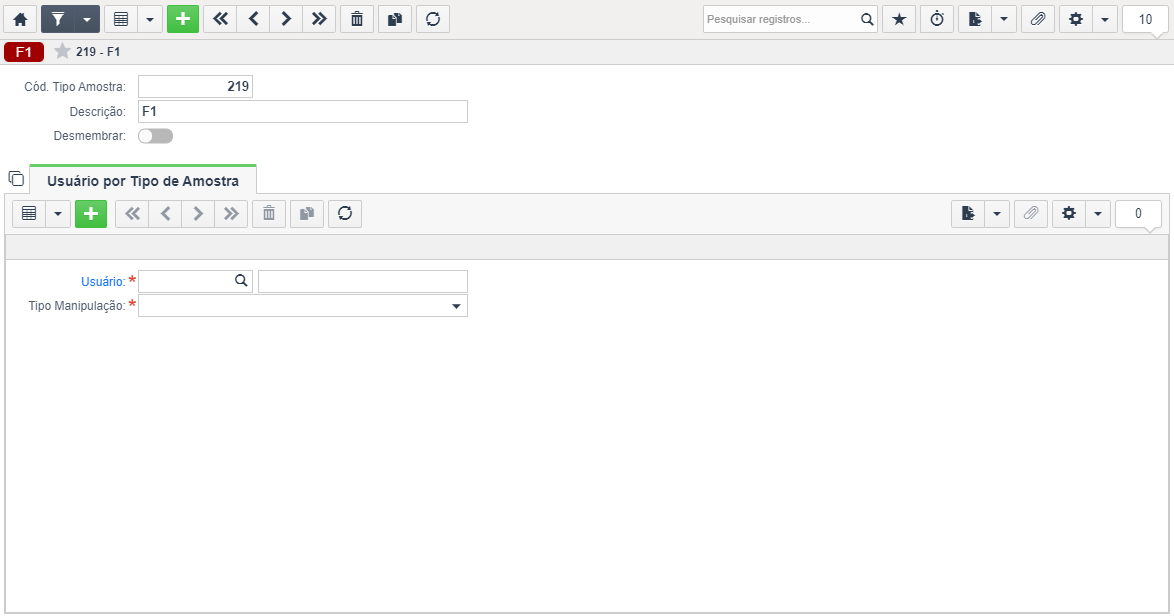Add a new record with top green plus
Screen dimensions: 1174x616
click(183, 19)
